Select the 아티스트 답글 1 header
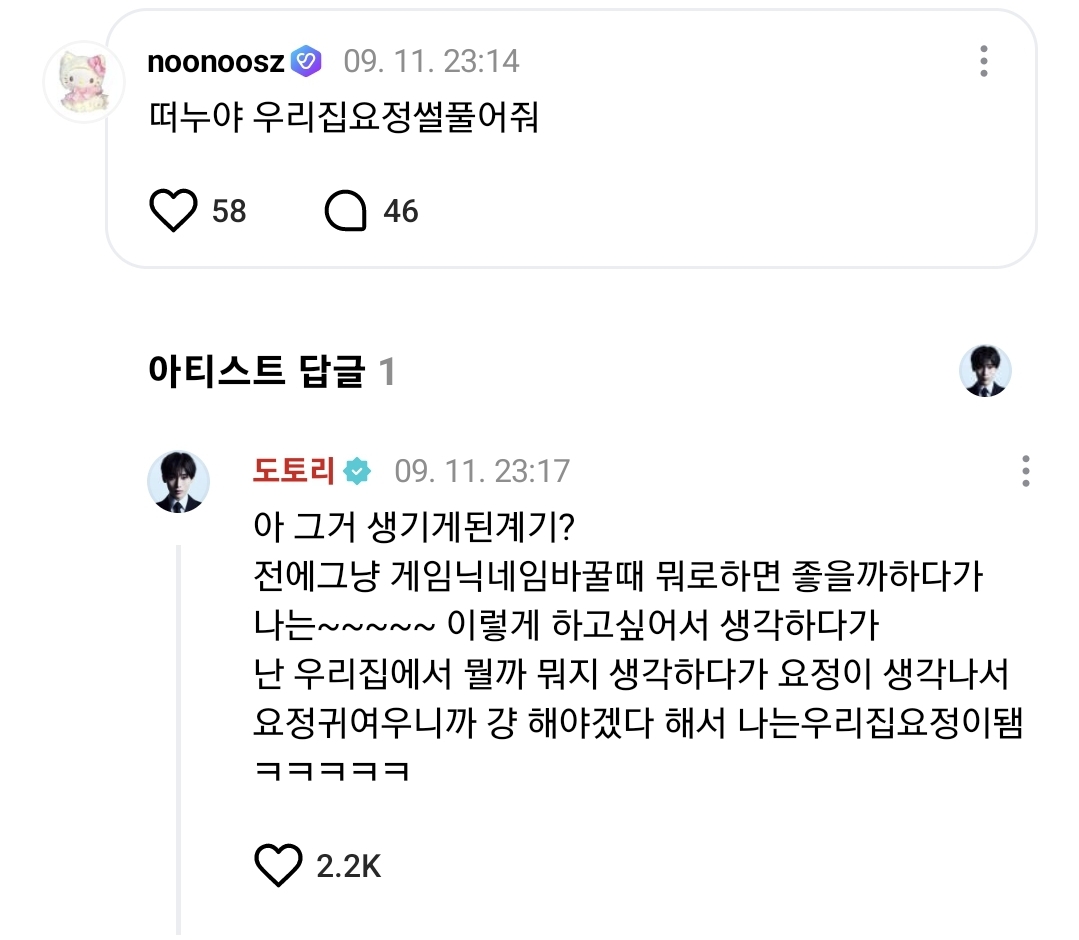The height and width of the screenshot is (940, 1079). [271, 373]
